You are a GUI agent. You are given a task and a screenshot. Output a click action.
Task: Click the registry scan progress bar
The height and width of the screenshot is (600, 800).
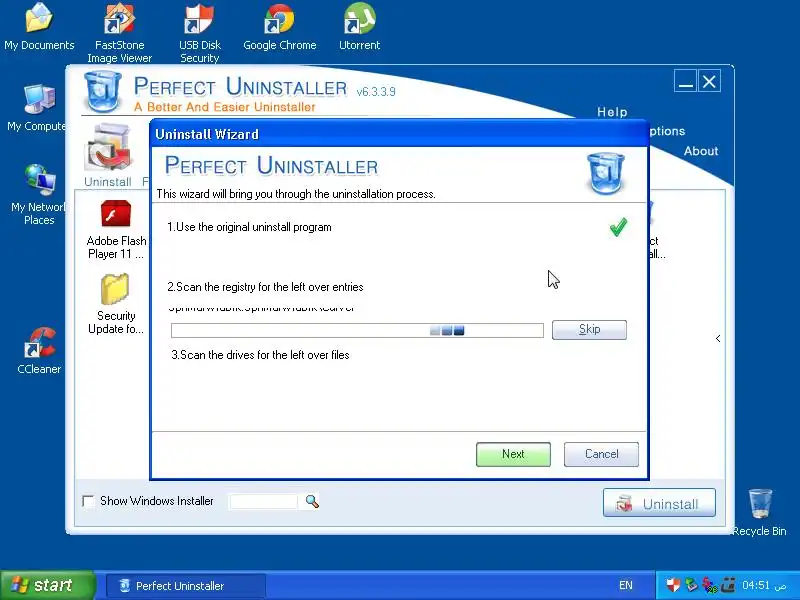click(357, 331)
